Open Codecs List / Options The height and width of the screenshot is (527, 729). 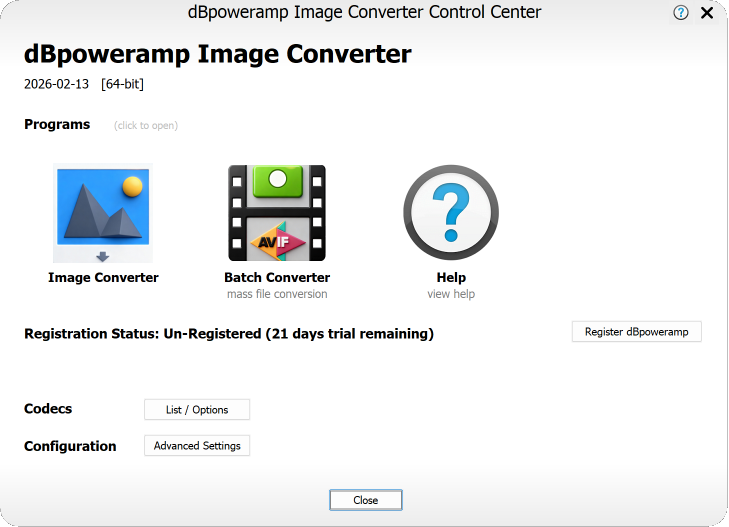coord(197,410)
